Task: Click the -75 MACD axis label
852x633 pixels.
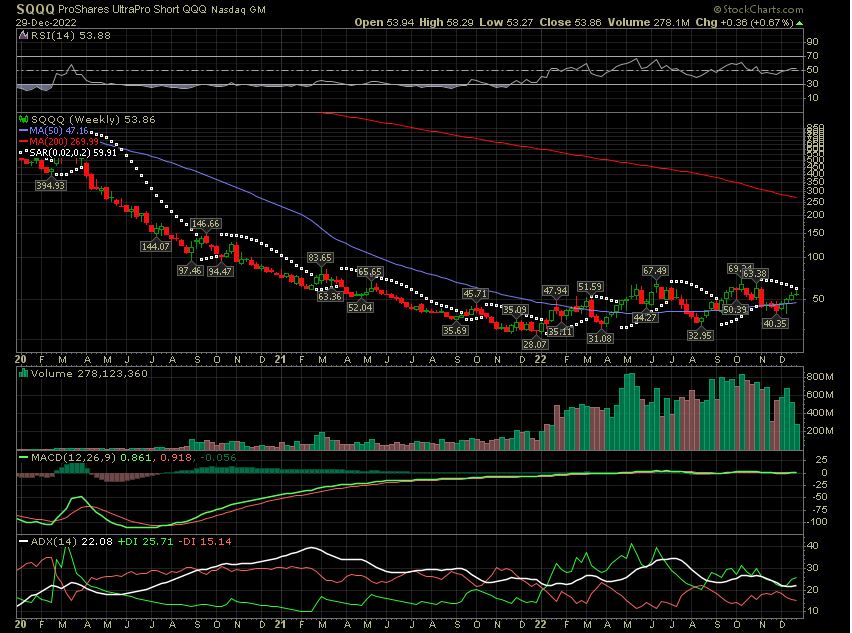Action: pos(819,510)
